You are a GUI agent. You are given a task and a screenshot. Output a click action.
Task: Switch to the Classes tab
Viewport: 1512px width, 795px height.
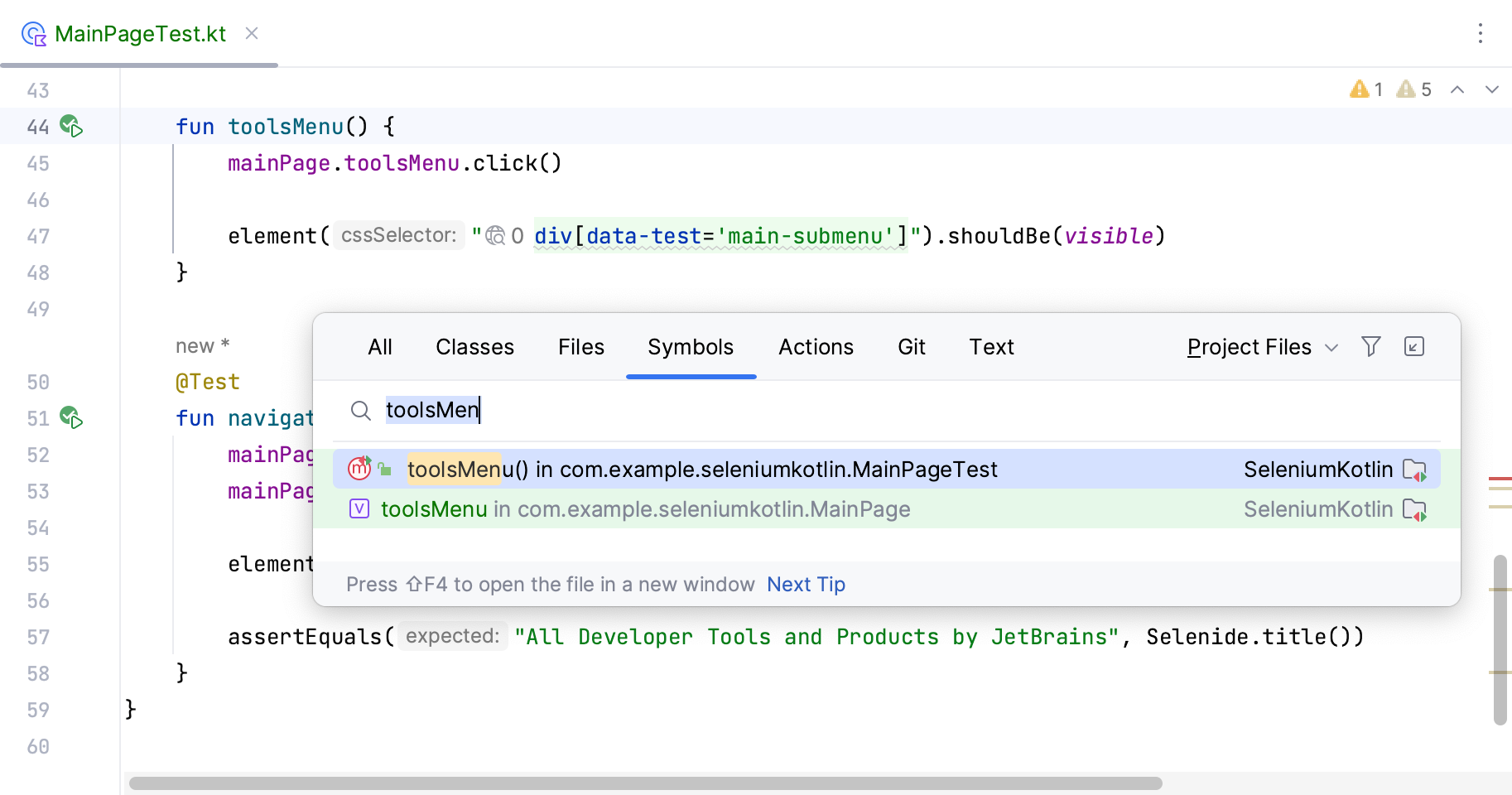click(x=474, y=346)
